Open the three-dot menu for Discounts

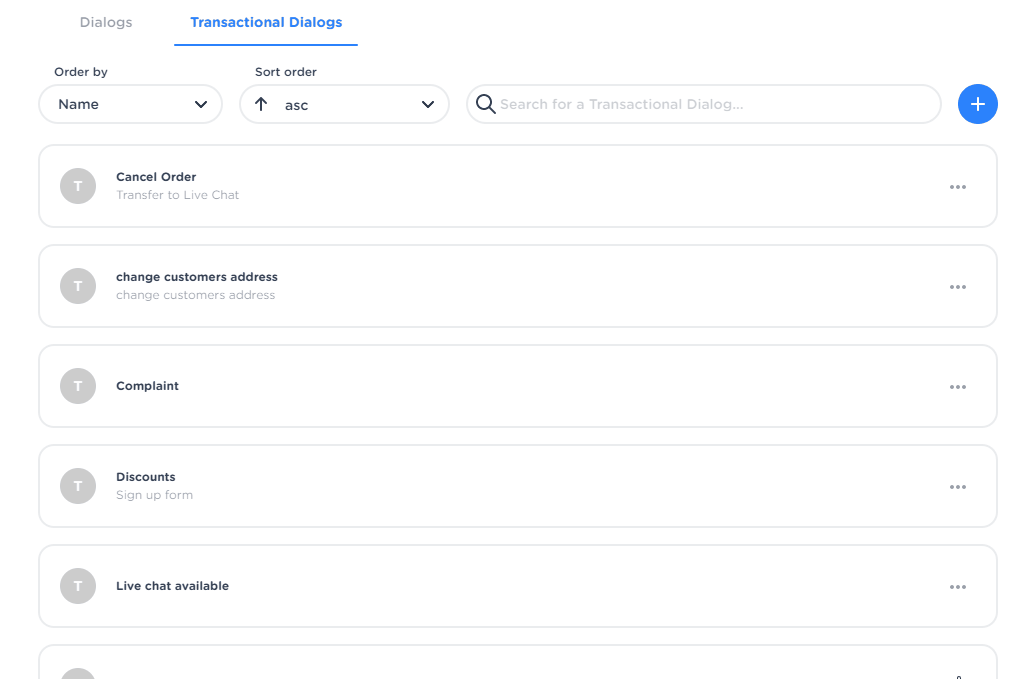pyautogui.click(x=957, y=487)
